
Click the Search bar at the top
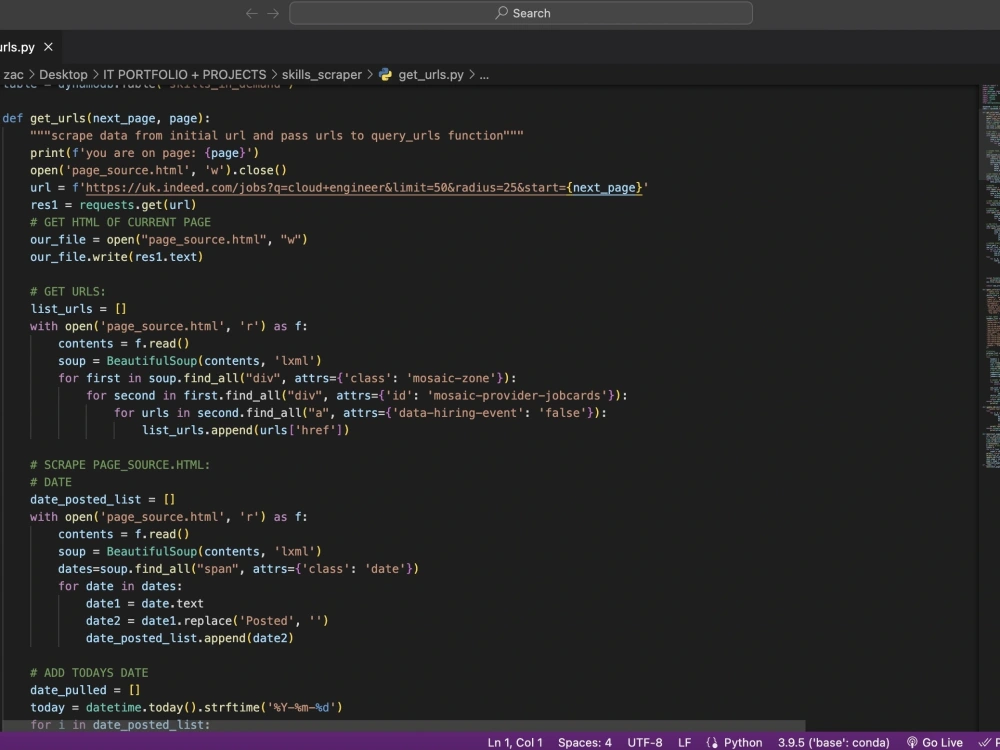coord(520,13)
